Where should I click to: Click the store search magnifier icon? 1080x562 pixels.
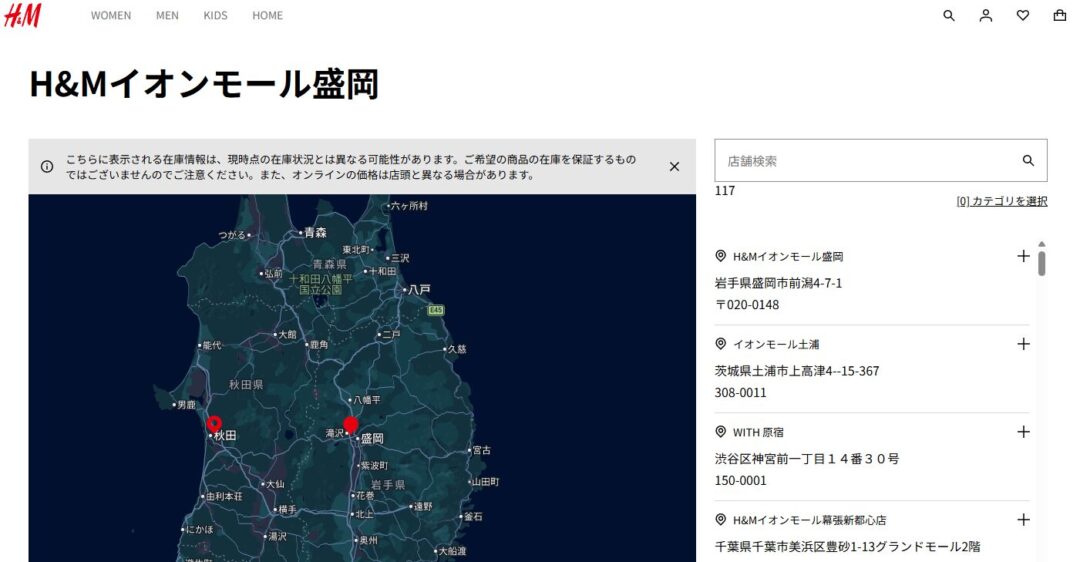1028,161
